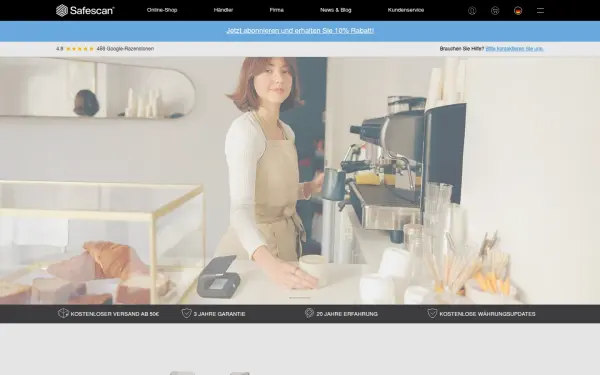The image size is (600, 375).
Task: Click the yellow star rating
Action: (x=80, y=49)
